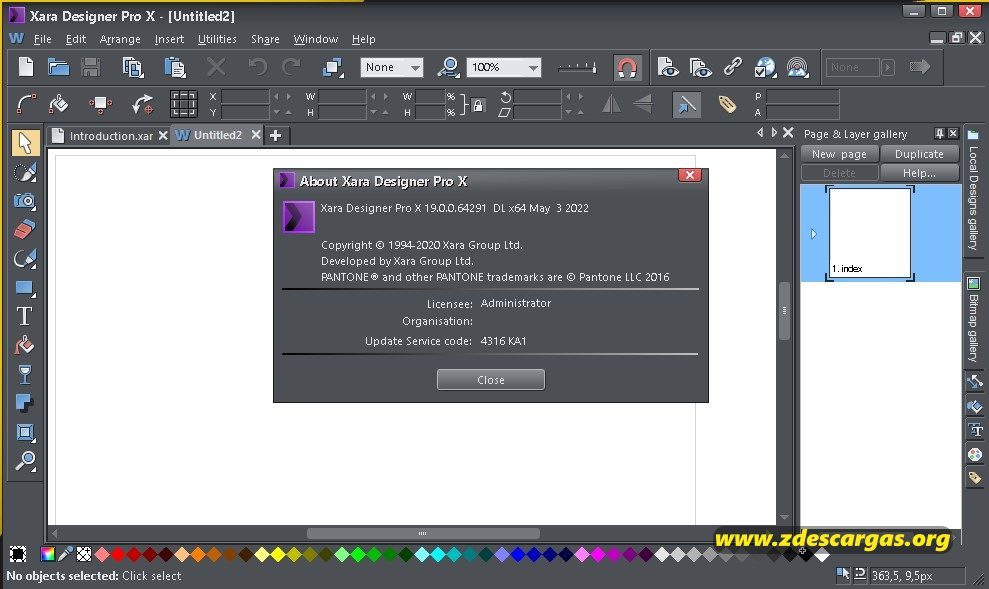Select the Photo tool camera icon
Screen dimensions: 989x589
point(25,201)
